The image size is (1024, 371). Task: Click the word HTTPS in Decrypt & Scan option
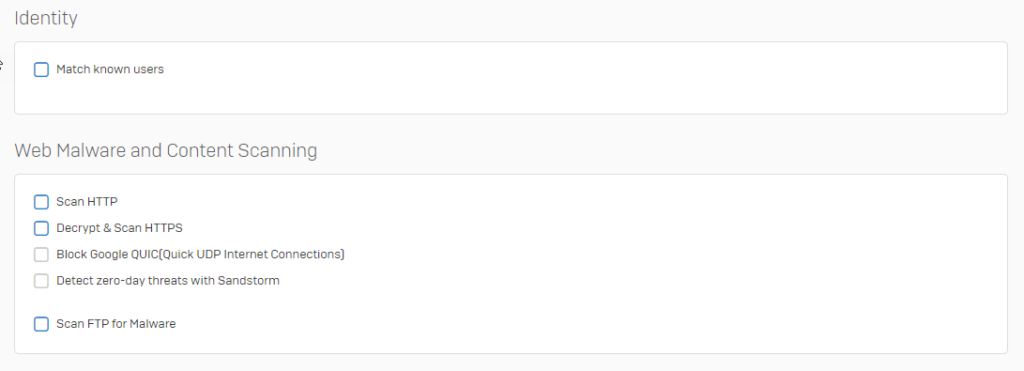pos(165,229)
